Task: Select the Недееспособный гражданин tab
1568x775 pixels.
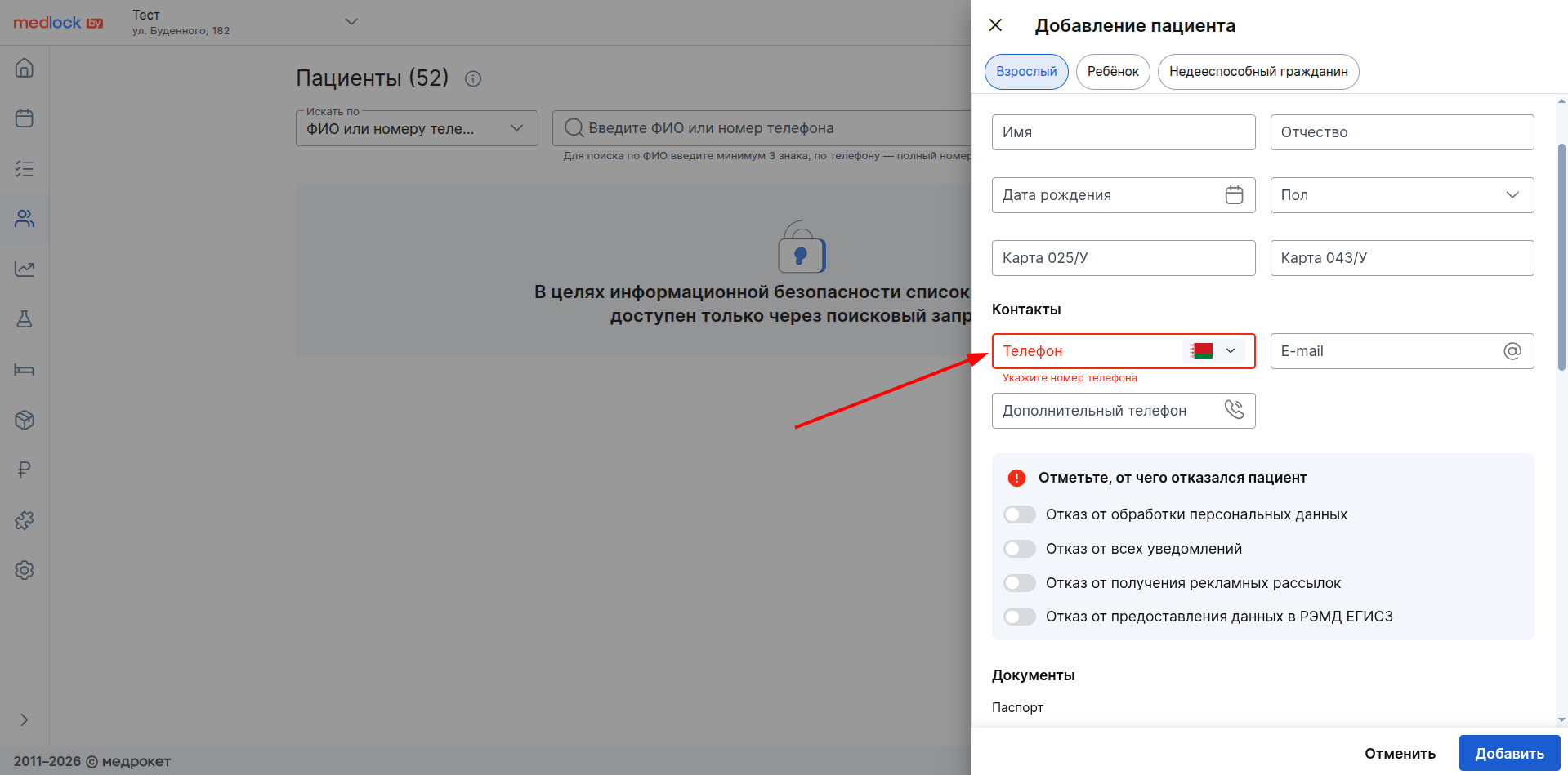Action: 1258,72
